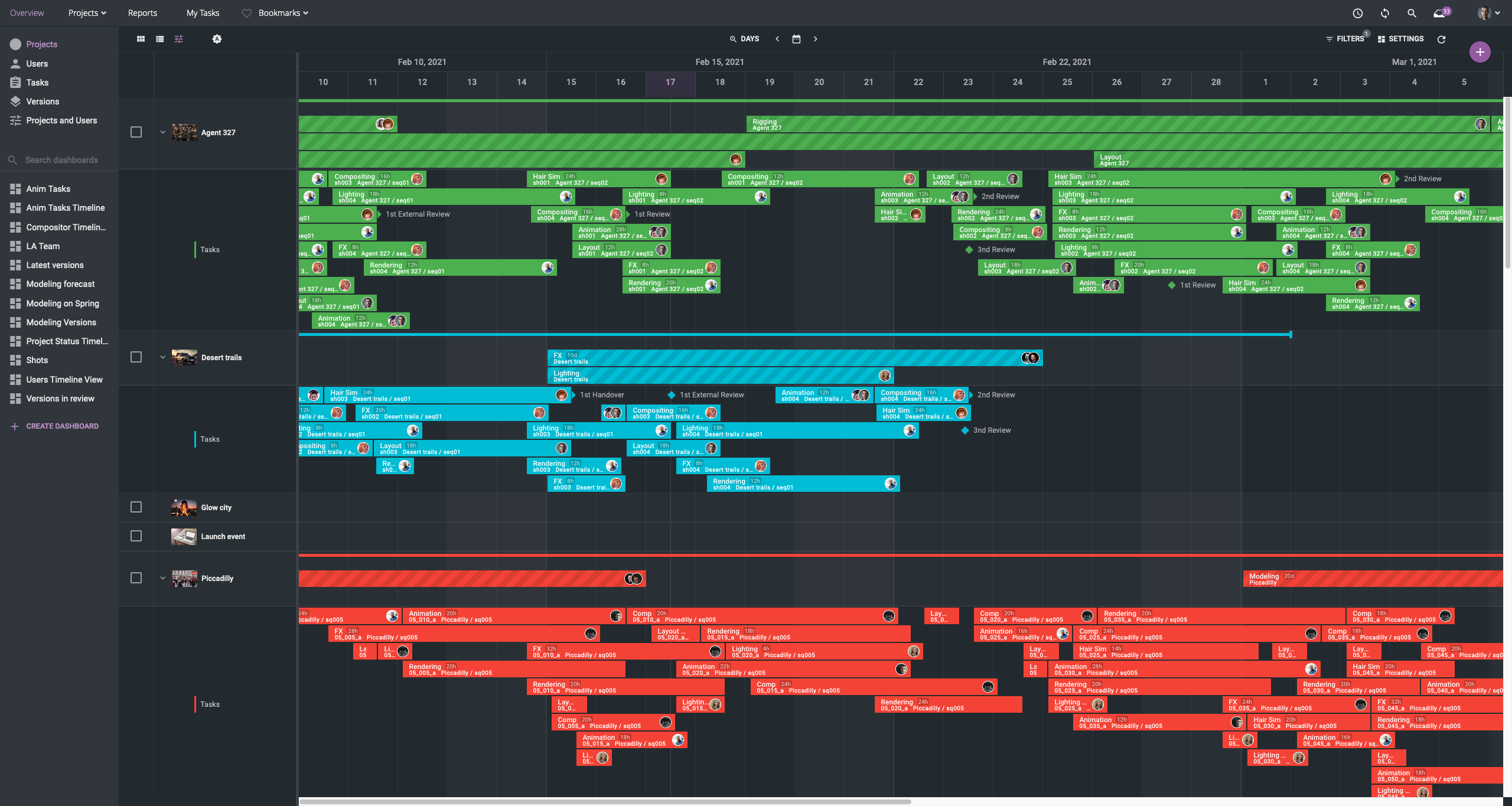Select the list view icon

click(x=159, y=38)
